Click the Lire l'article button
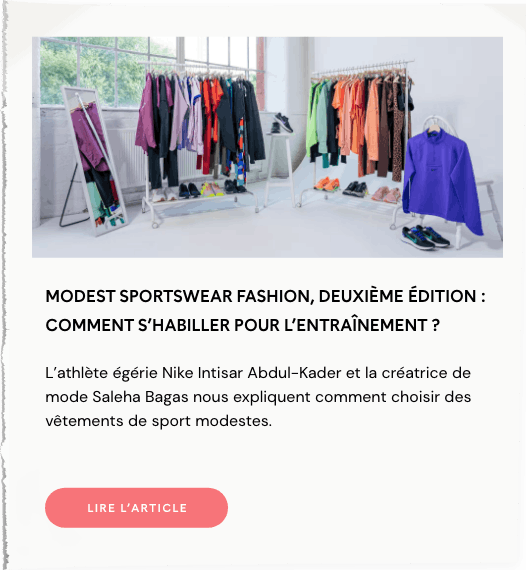Image resolution: width=526 pixels, height=570 pixels. click(136, 507)
